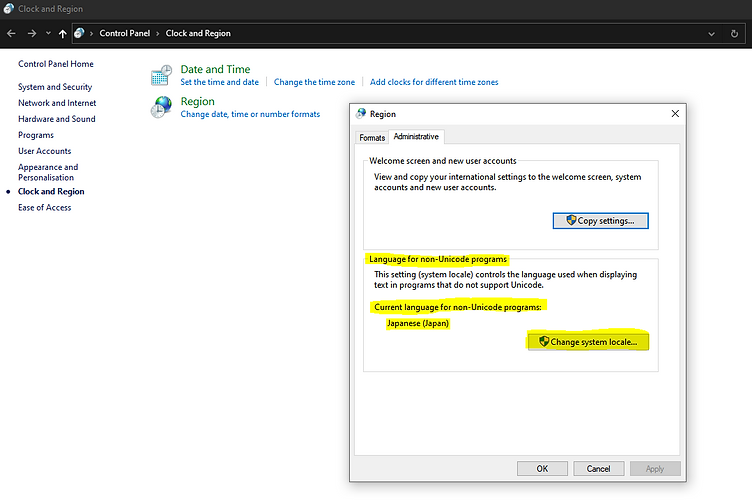
Task: Cancel the Region dialog
Action: (x=599, y=468)
